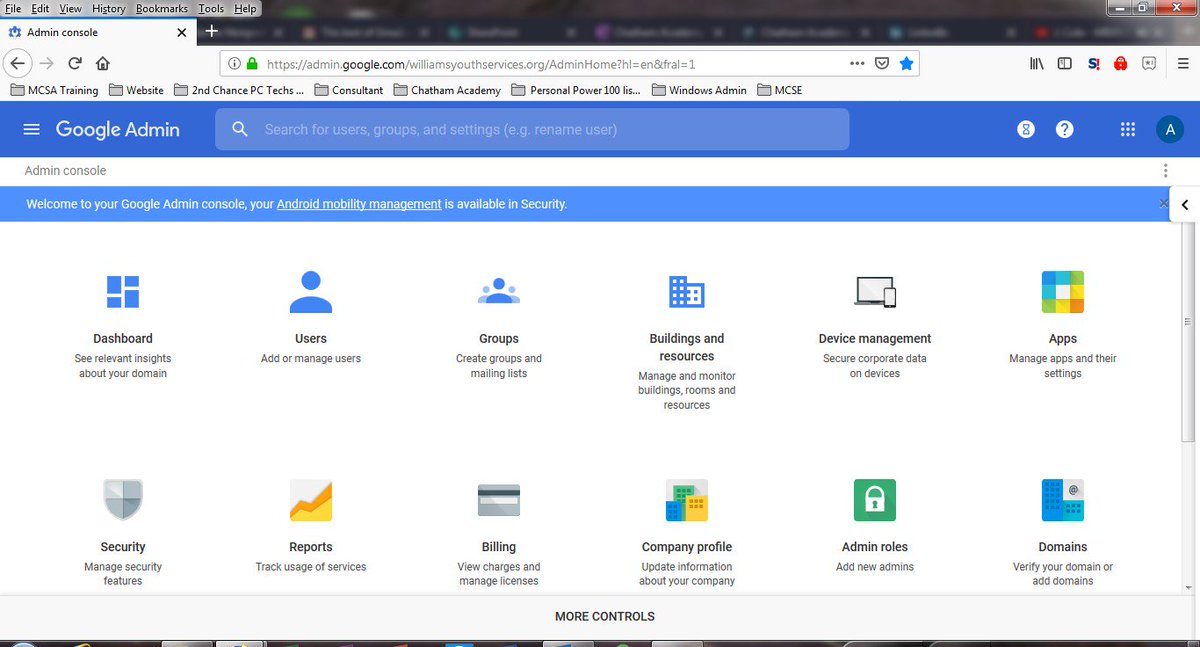Open the Admin console three-dot options menu
Screen dimensions: 1200x647
click(1166, 171)
